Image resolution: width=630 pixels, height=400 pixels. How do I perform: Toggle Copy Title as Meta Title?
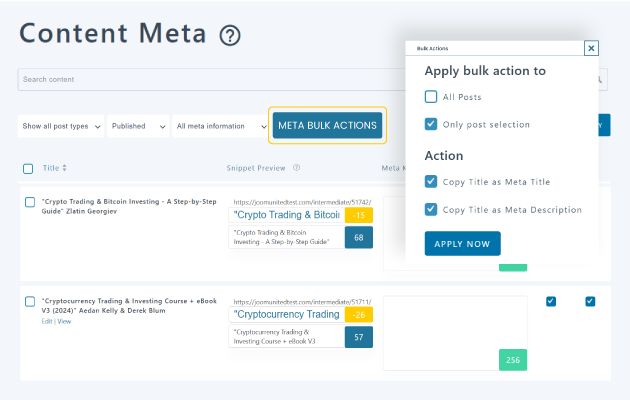pos(431,182)
